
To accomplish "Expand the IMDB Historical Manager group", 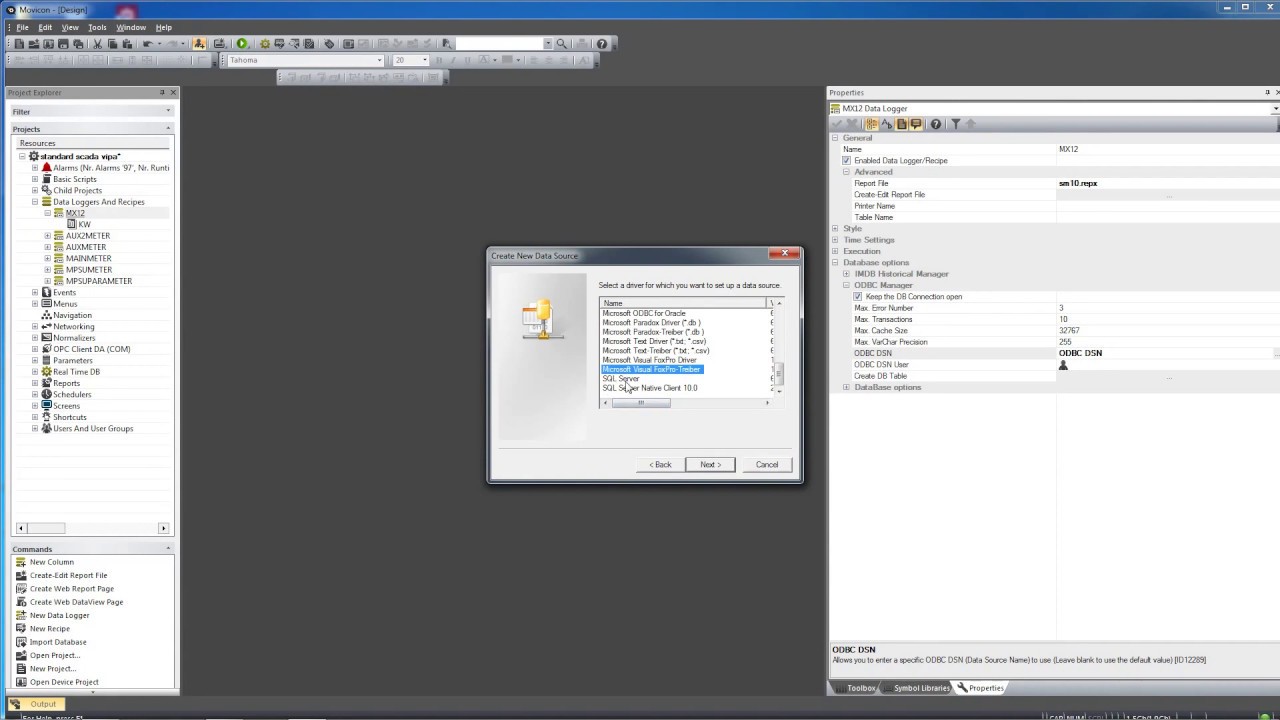I will point(846,274).
